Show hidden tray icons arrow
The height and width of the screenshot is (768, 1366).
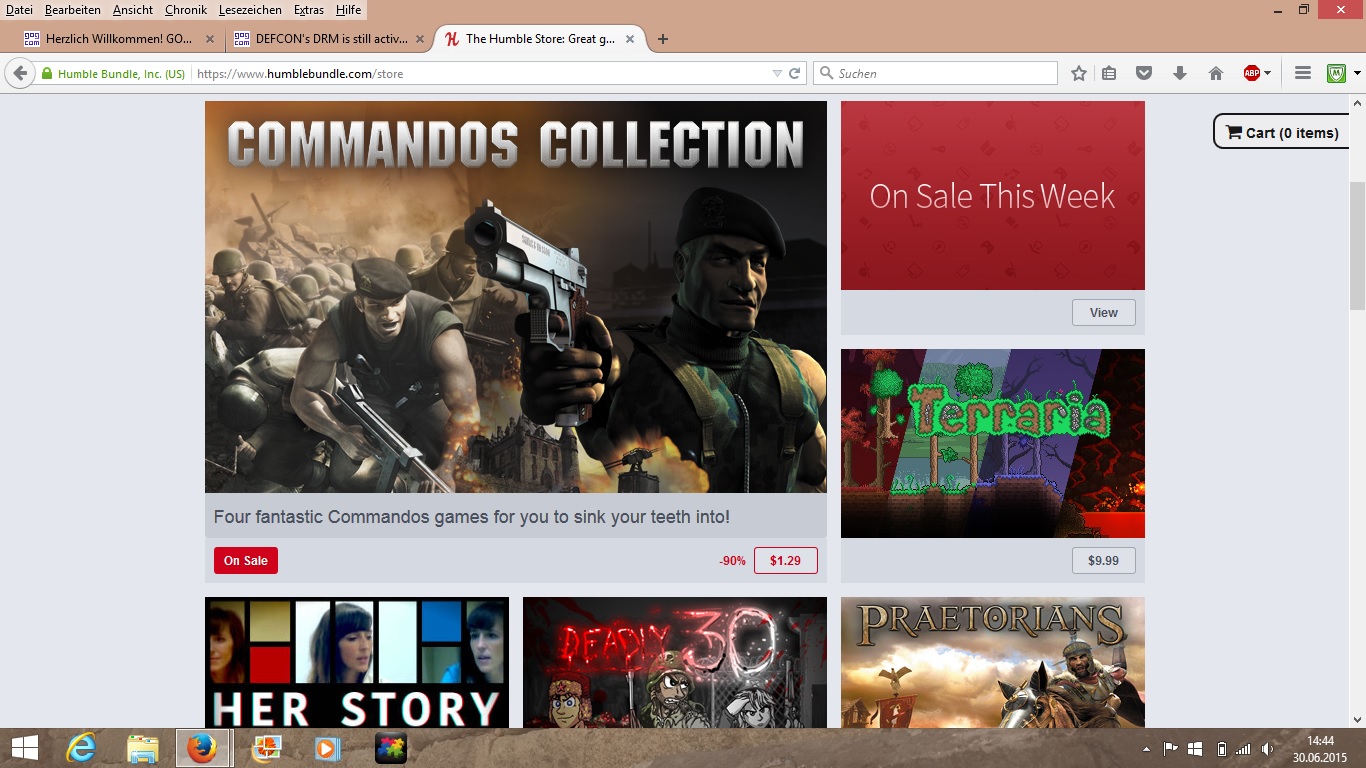(1146, 749)
